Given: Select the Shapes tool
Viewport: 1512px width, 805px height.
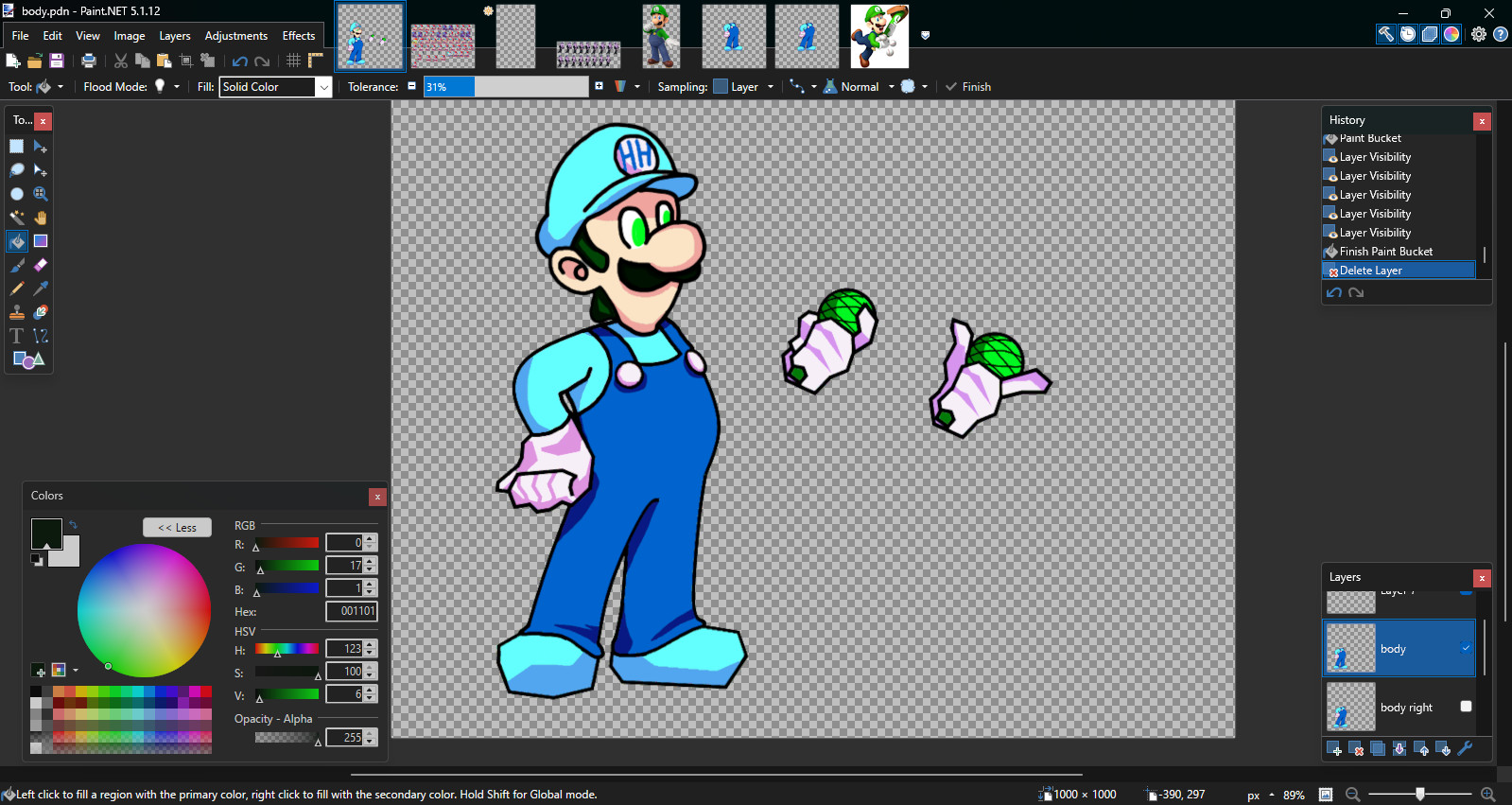Looking at the screenshot, I should pos(28,359).
